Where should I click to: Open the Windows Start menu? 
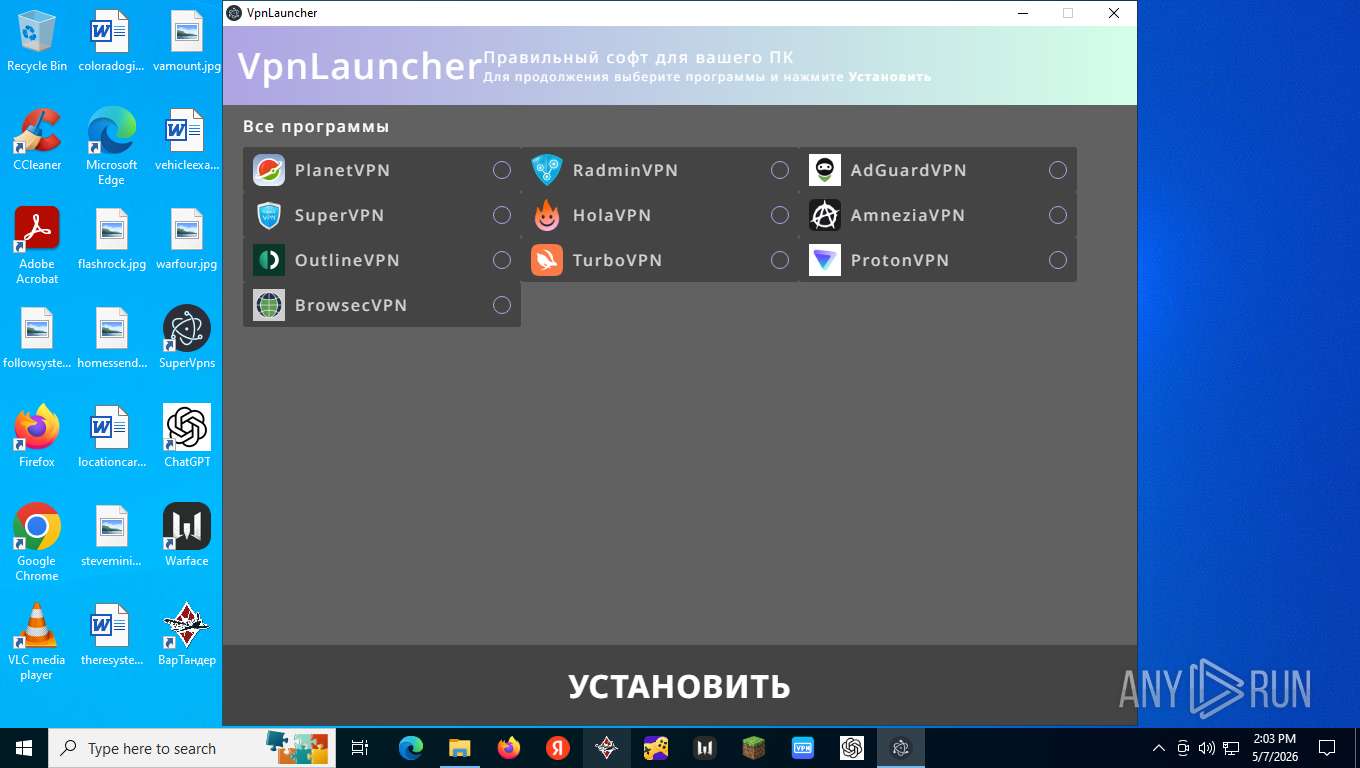[x=24, y=748]
